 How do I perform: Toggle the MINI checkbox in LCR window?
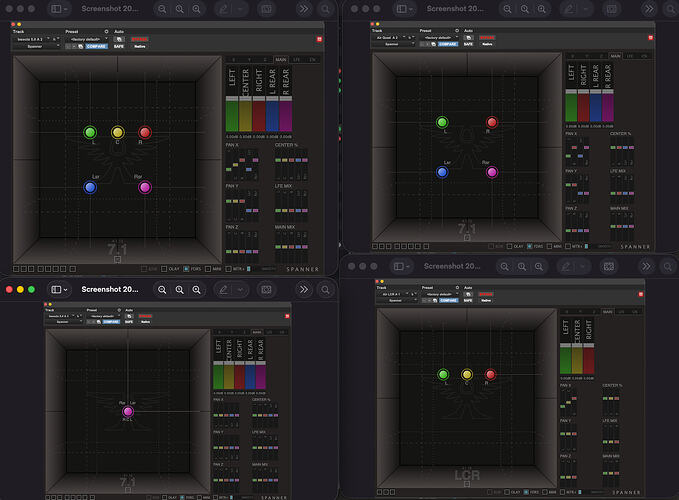545,492
